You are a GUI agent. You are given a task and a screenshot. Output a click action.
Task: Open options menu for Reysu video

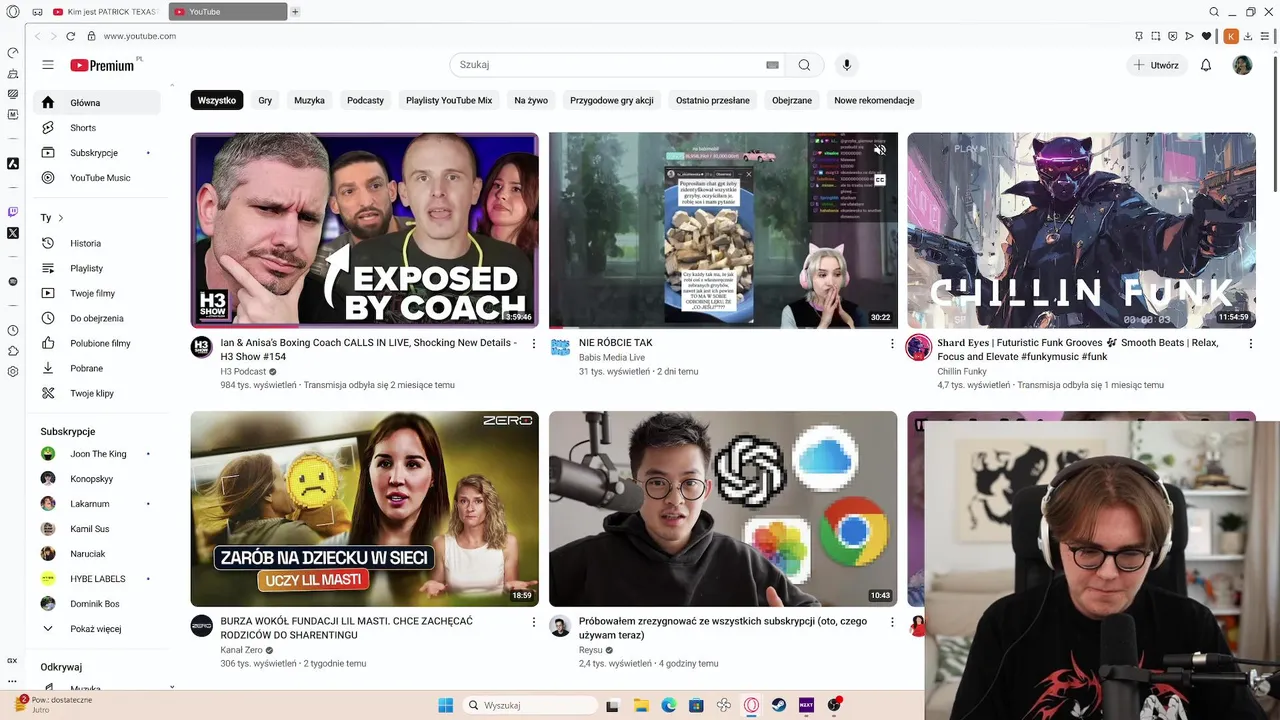892,621
